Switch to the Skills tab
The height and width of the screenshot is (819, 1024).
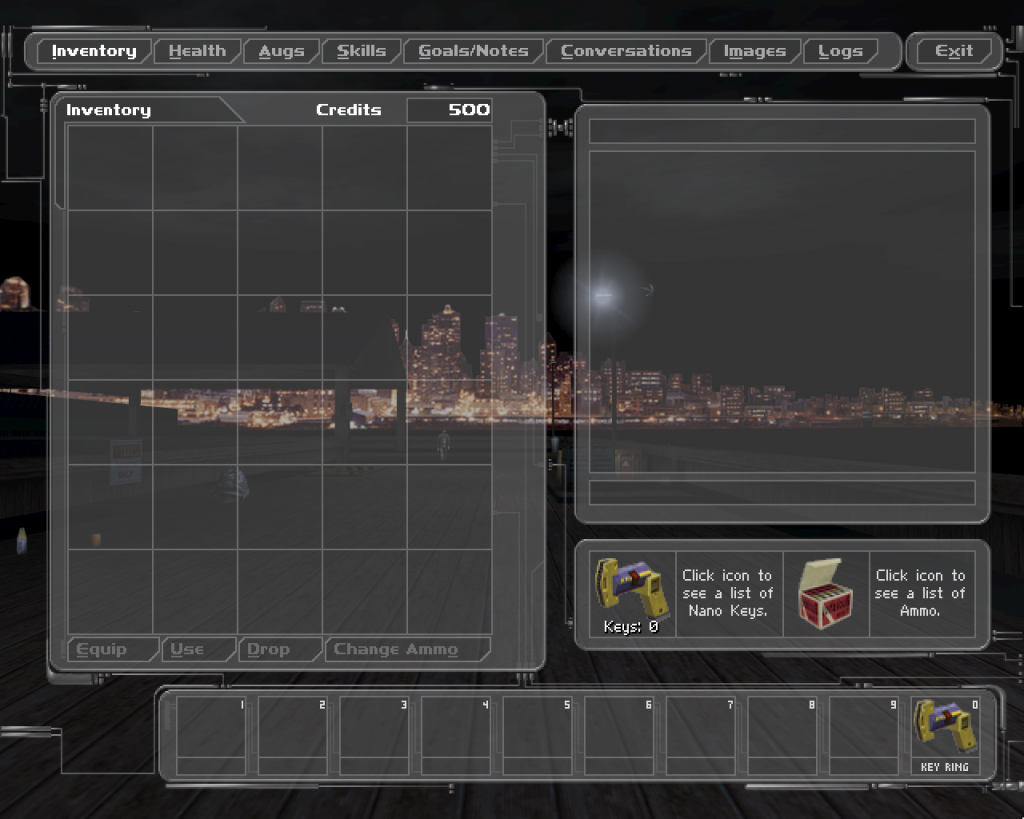coord(361,51)
